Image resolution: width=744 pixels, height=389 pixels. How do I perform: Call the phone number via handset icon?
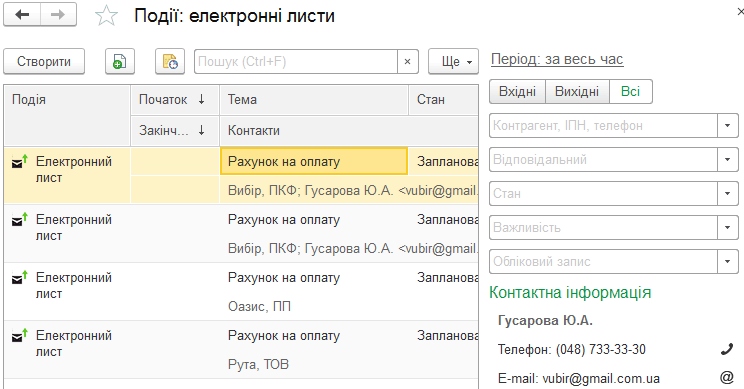click(726, 350)
